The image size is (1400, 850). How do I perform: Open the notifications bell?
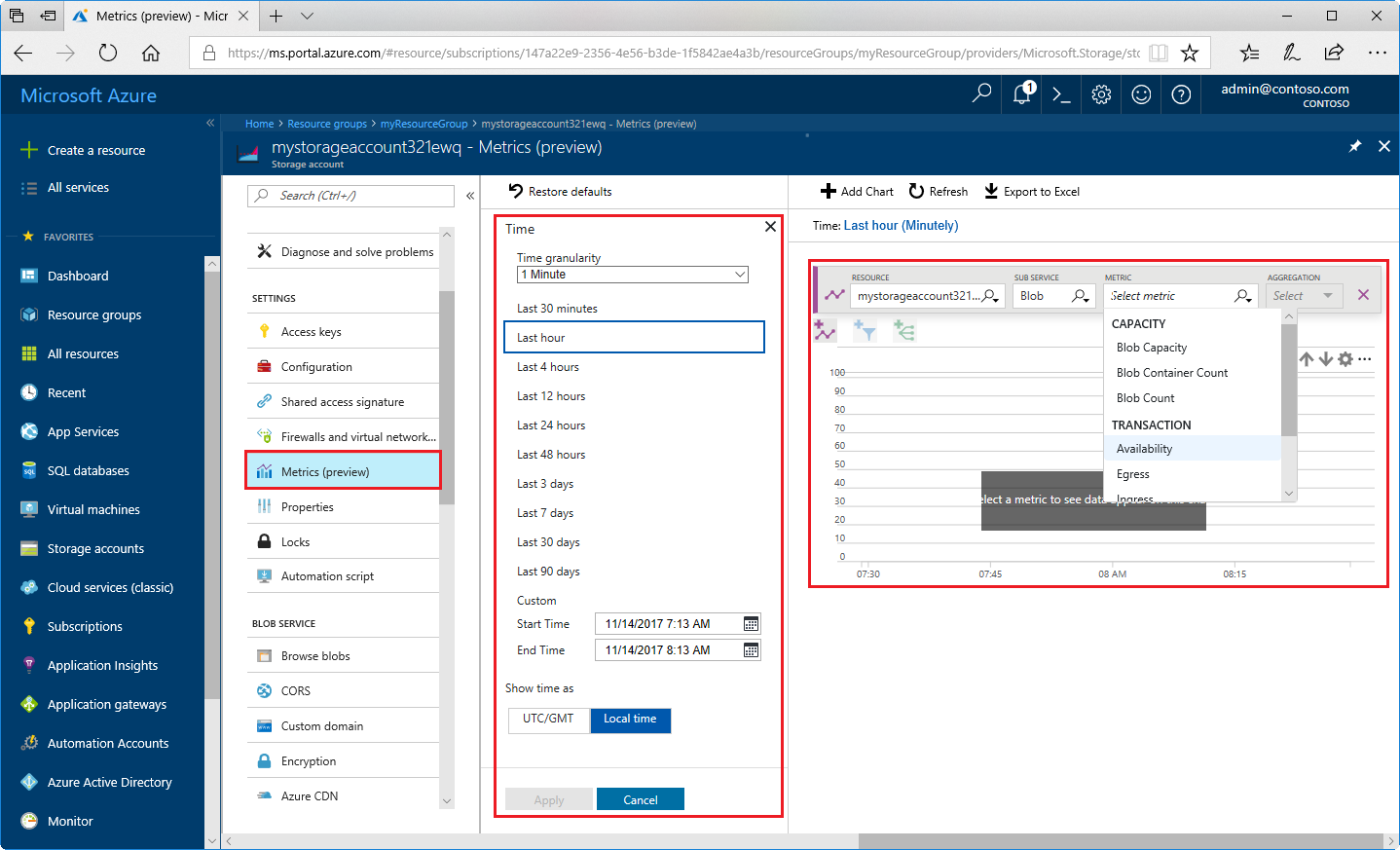tap(1020, 93)
